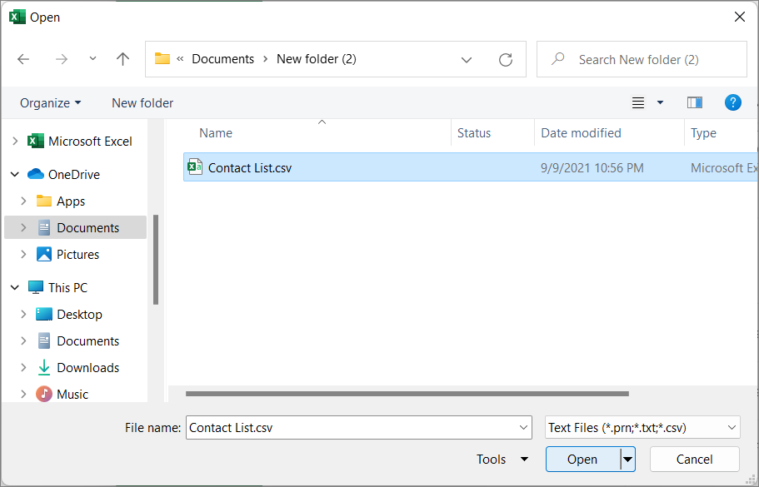
Task: Change view with the list view icon
Action: click(638, 103)
